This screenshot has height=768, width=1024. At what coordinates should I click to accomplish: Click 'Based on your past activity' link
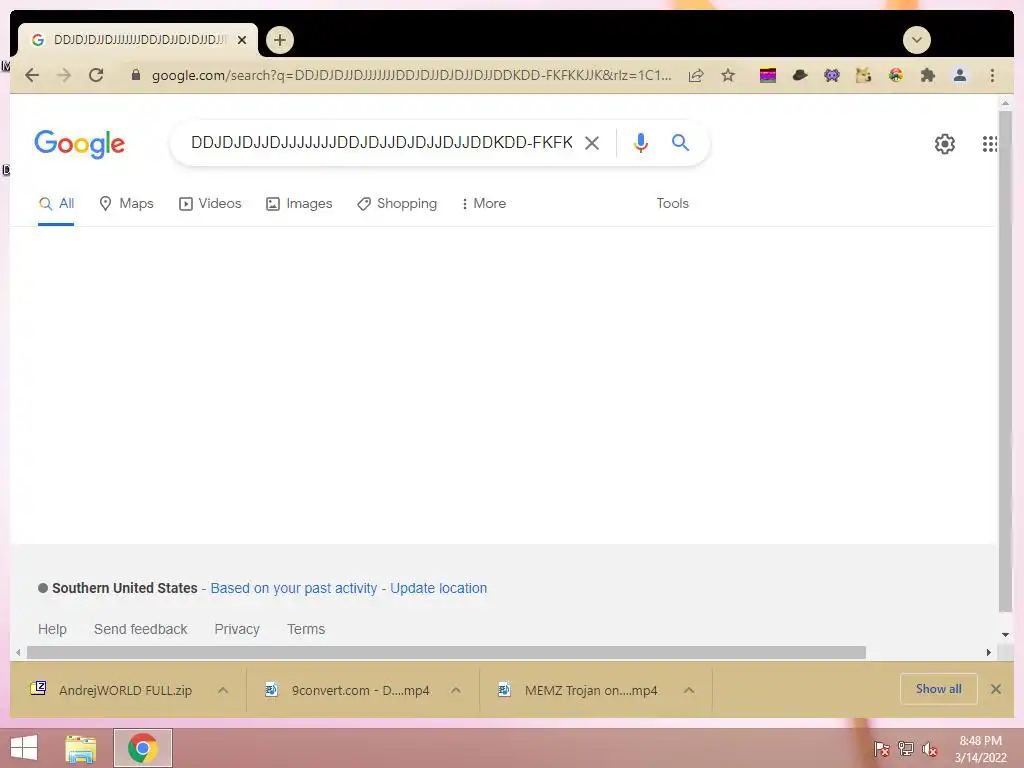coord(294,588)
